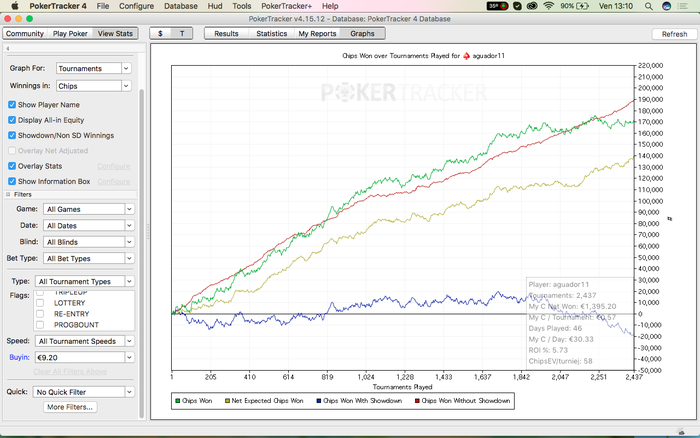Switch to the Play Poker tab
Screen dimensions: 700x438
pos(70,33)
